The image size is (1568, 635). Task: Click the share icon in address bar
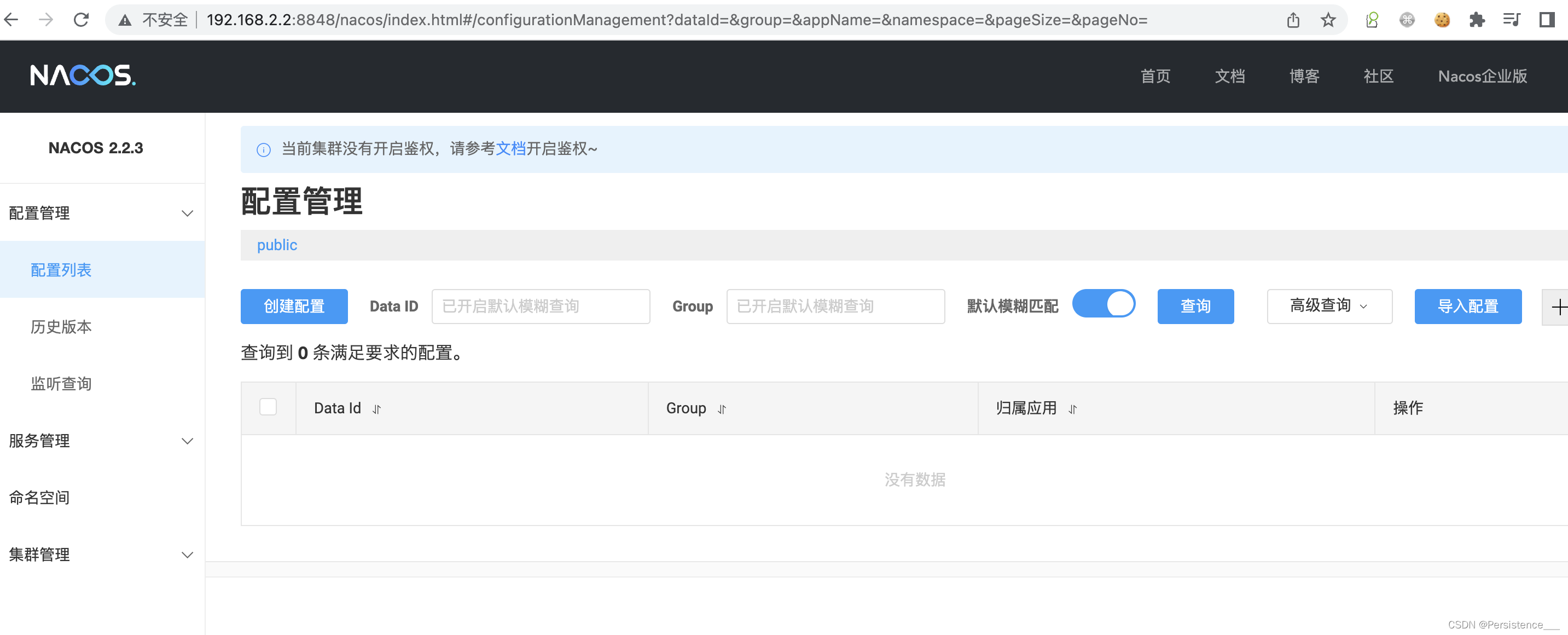click(x=1293, y=20)
